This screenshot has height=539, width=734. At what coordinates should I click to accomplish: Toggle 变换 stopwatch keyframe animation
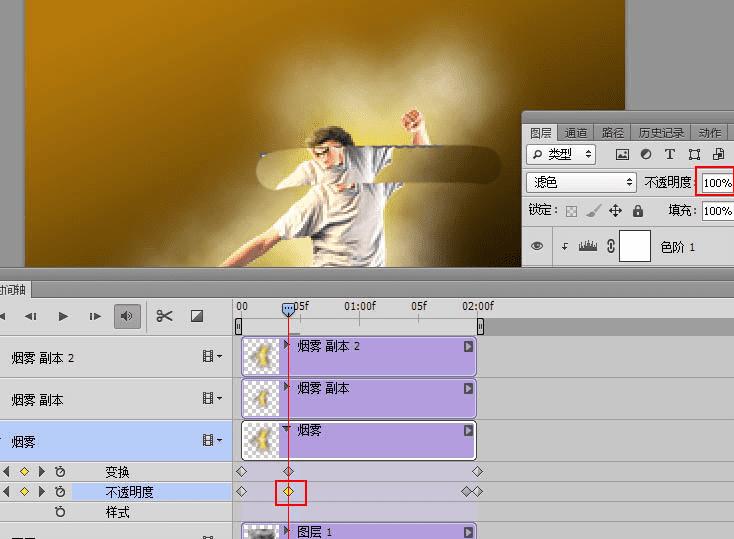[60, 472]
